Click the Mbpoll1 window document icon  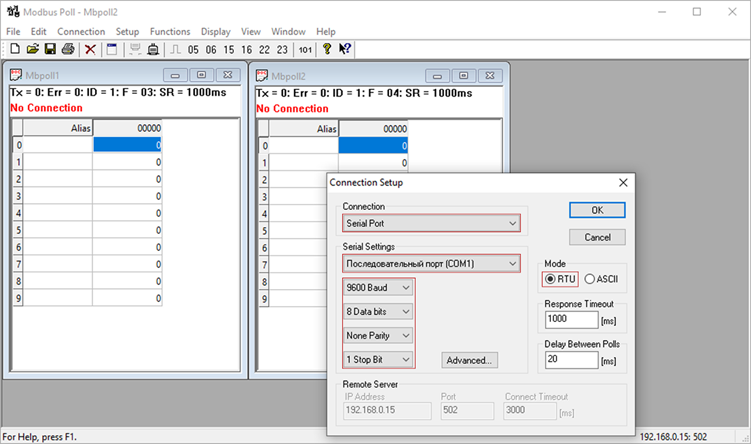click(x=16, y=75)
